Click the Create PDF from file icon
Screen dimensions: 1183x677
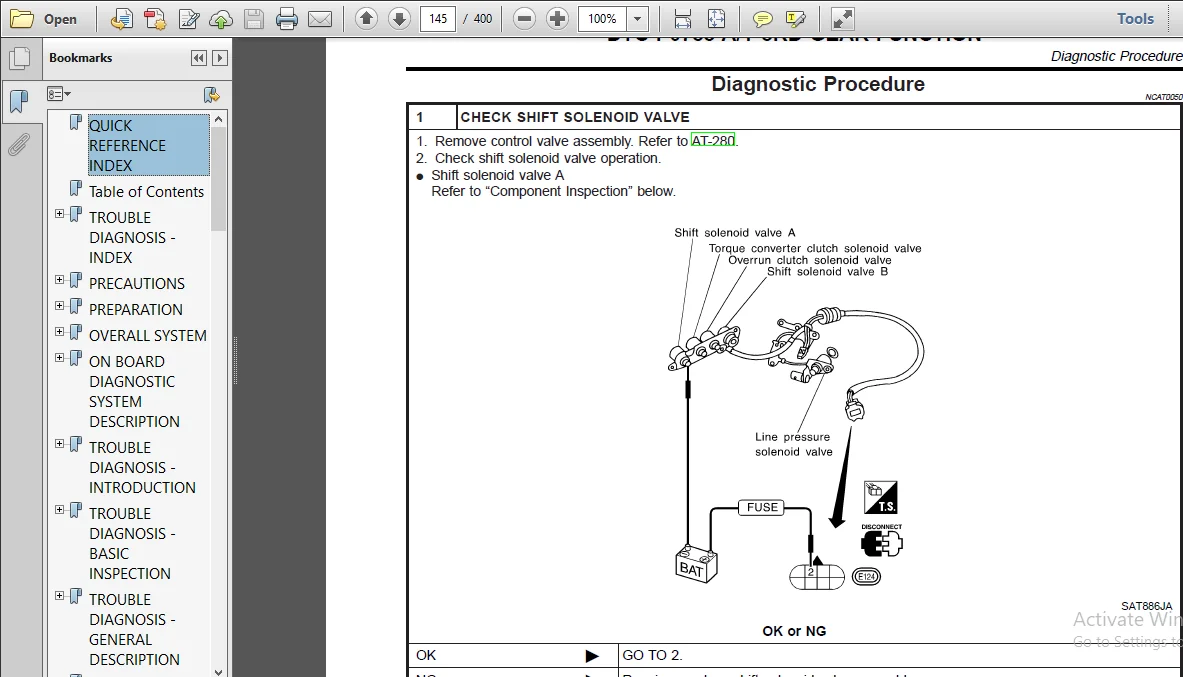tap(121, 19)
